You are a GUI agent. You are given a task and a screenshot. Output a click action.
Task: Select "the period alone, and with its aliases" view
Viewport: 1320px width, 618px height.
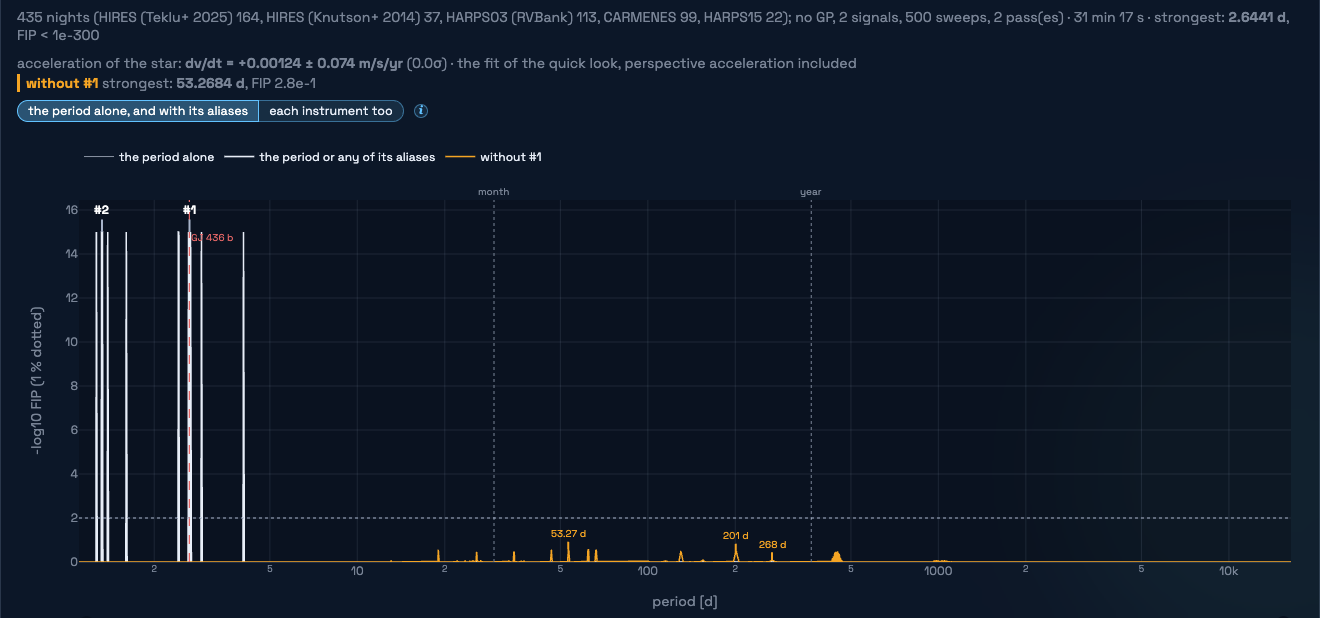tap(138, 111)
